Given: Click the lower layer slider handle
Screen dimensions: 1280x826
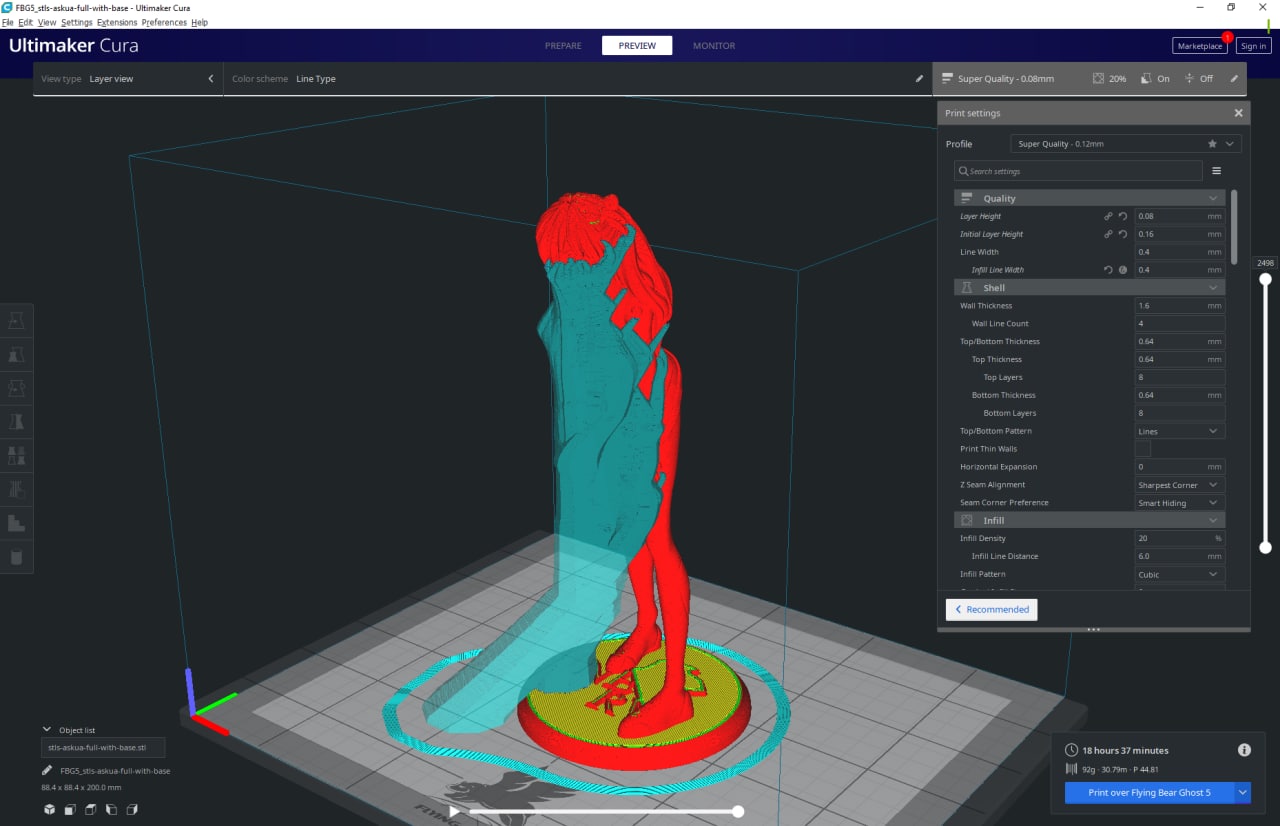Looking at the screenshot, I should [1265, 547].
